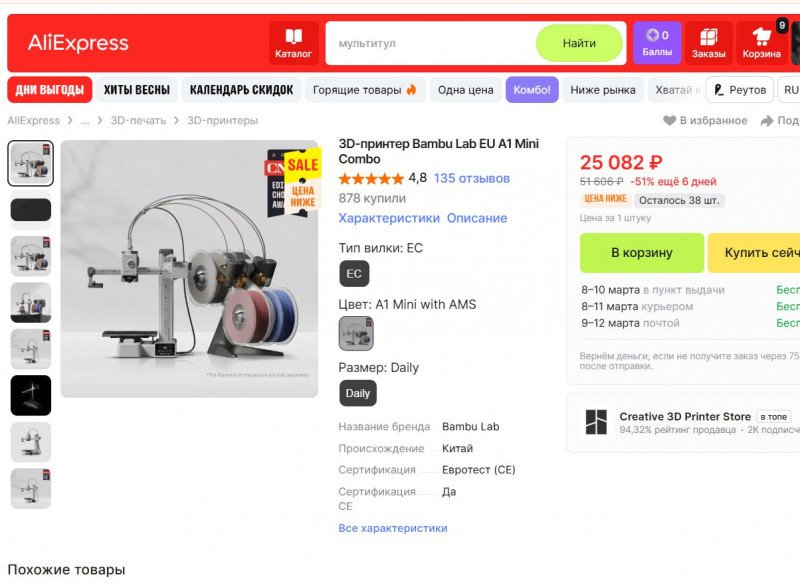This screenshot has width=800, height=587.
Task: Open the Реутов location selector
Action: click(740, 90)
